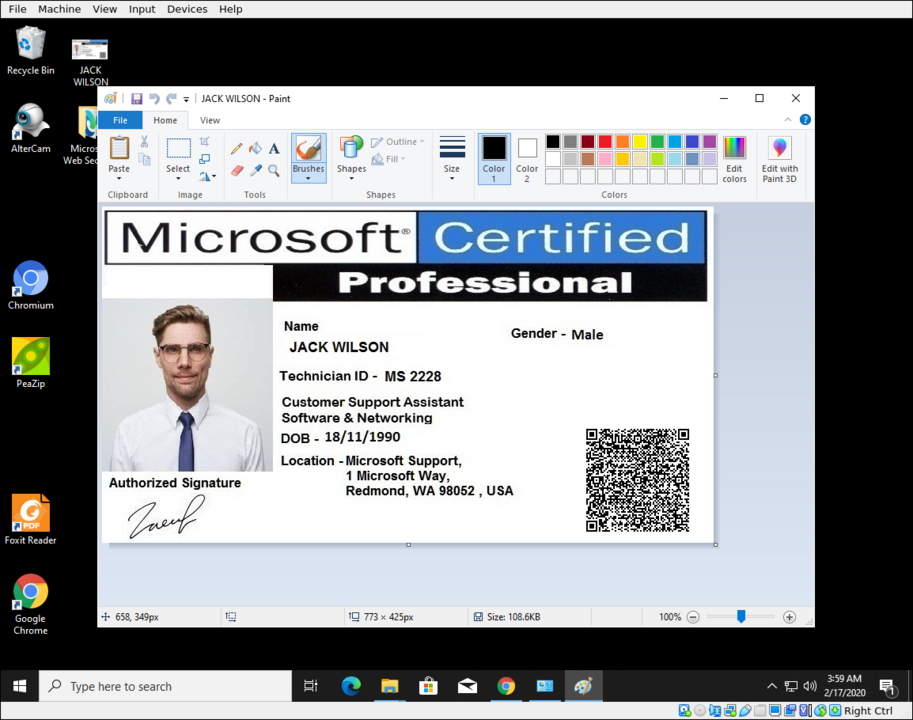Screen dimensions: 913x720
Task: Select the AlterCam desktop shortcut
Action: [31, 129]
